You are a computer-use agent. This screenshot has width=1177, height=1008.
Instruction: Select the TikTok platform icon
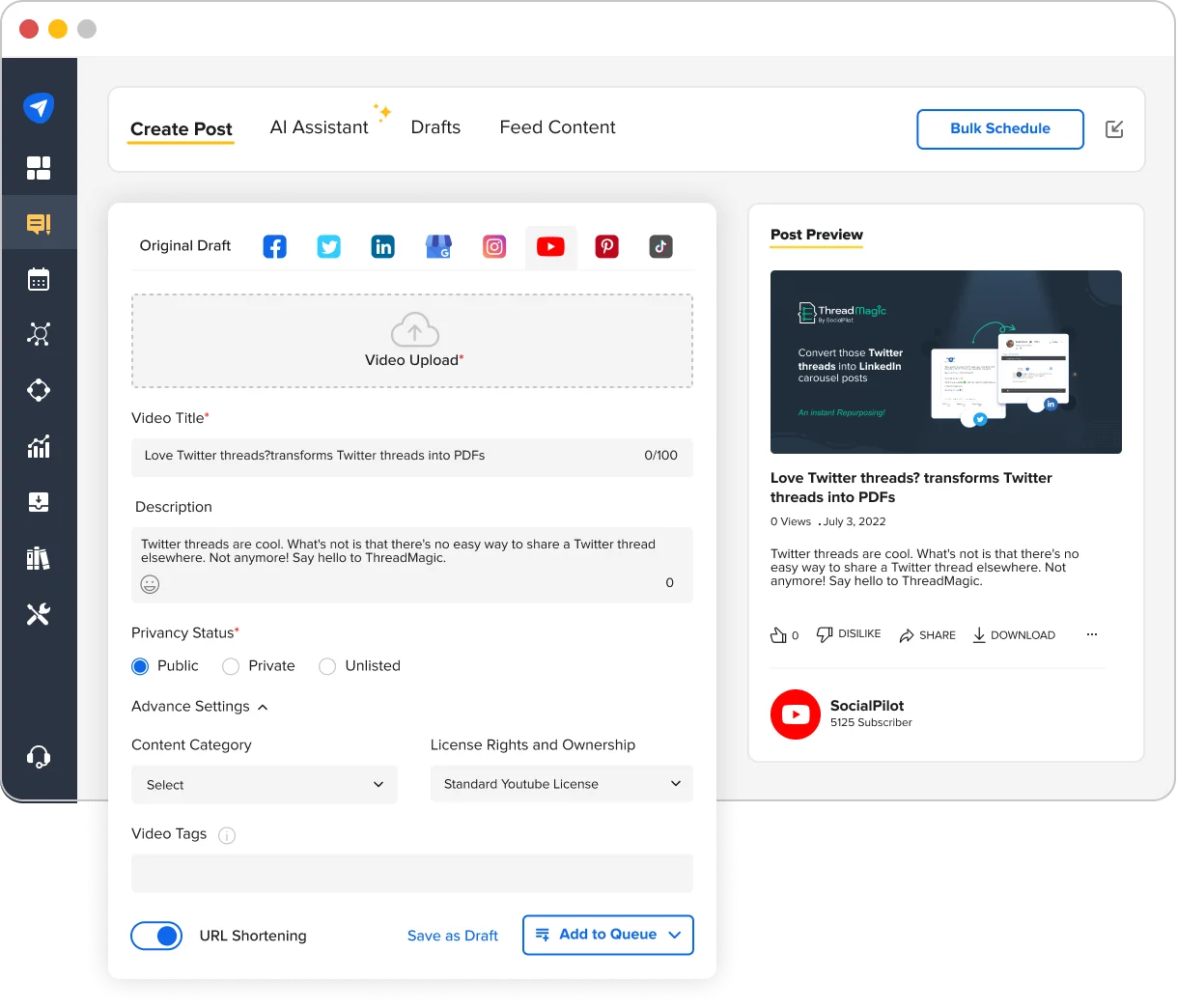[660, 246]
